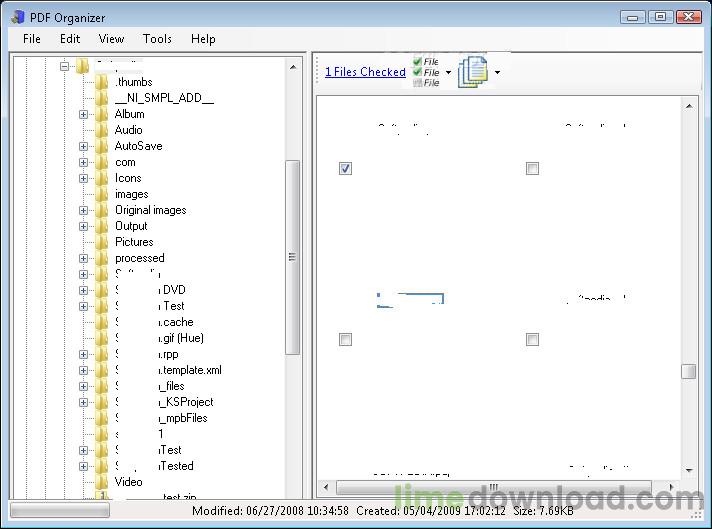
Task: Expand the folder ending in DVD
Action: 84,290
